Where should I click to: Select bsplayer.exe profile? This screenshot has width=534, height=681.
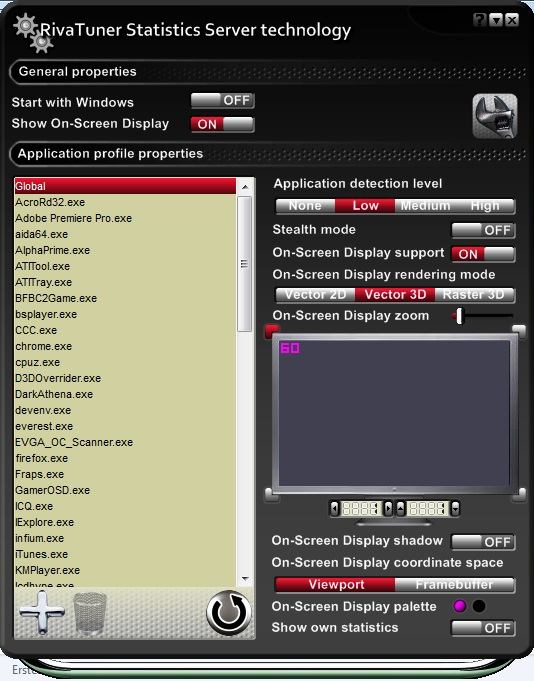pos(125,314)
